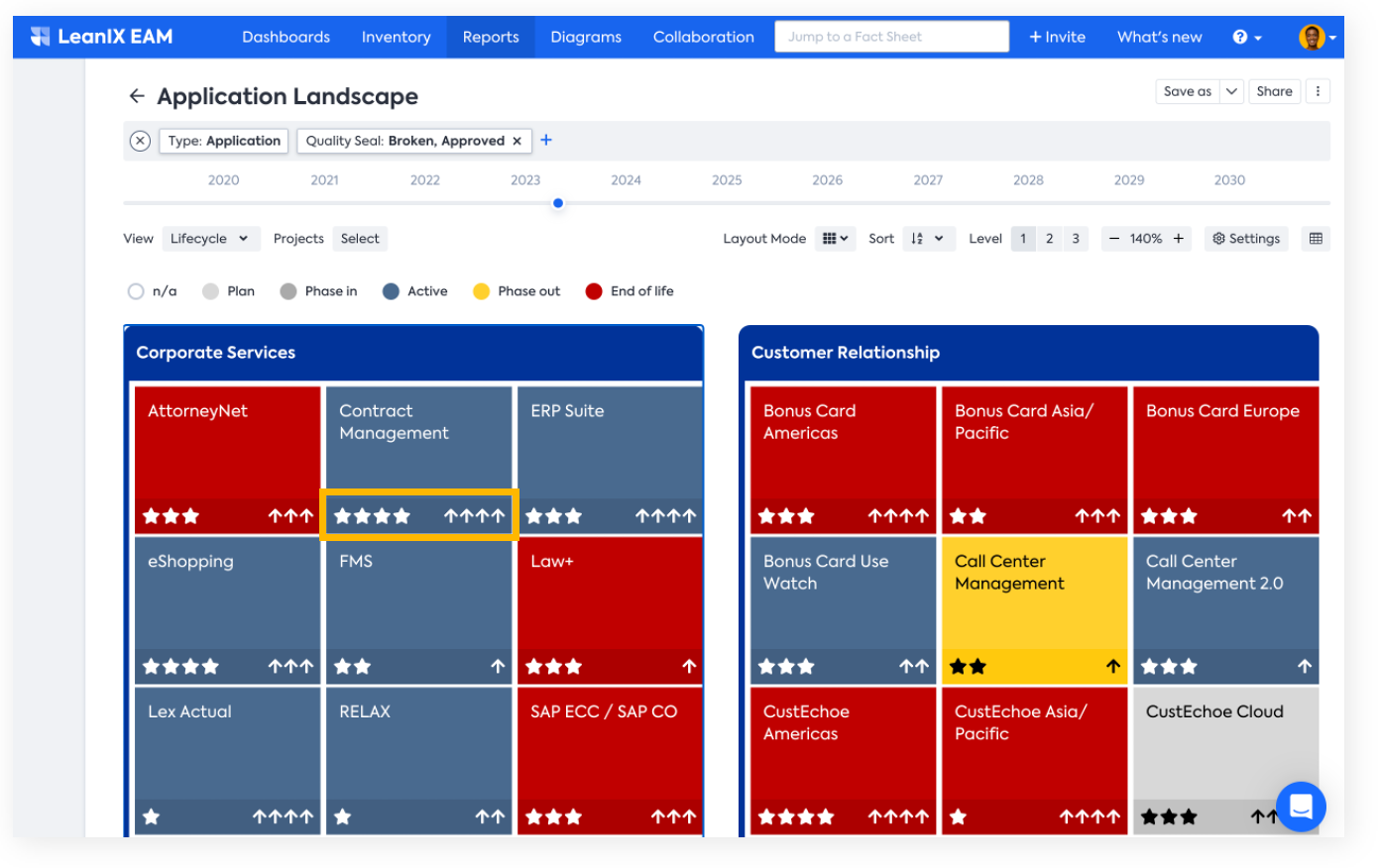Screen dimensions: 1380x868
Task: Open the CustEchoe Cloud tile
Action: (1225, 761)
